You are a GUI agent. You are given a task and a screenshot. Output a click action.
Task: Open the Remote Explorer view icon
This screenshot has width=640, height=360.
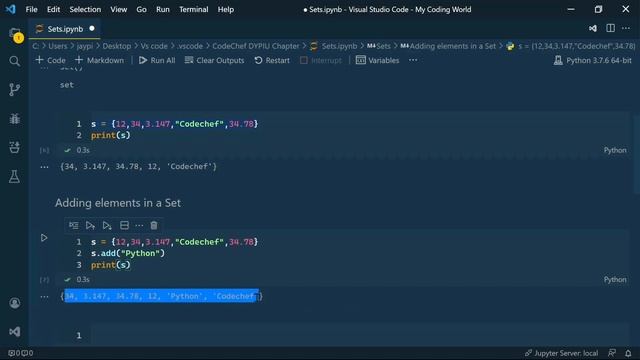[14, 147]
